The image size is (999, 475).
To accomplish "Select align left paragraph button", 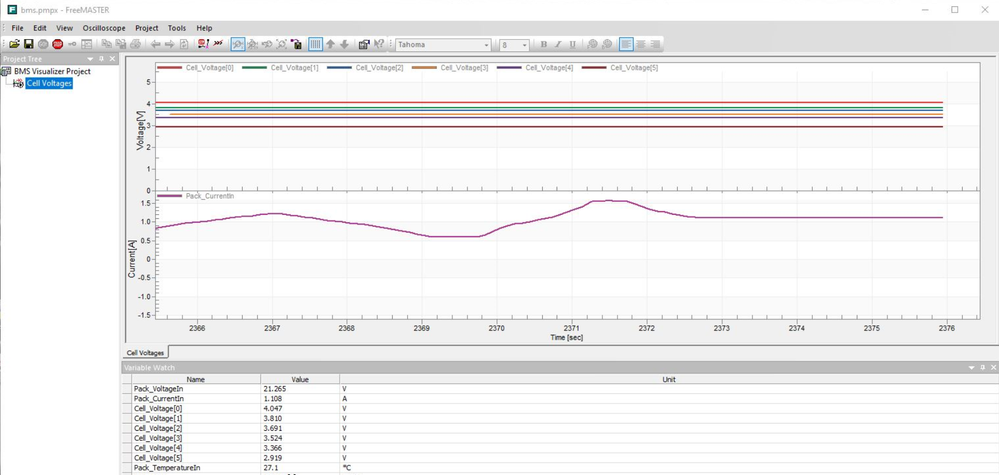I will pos(626,45).
